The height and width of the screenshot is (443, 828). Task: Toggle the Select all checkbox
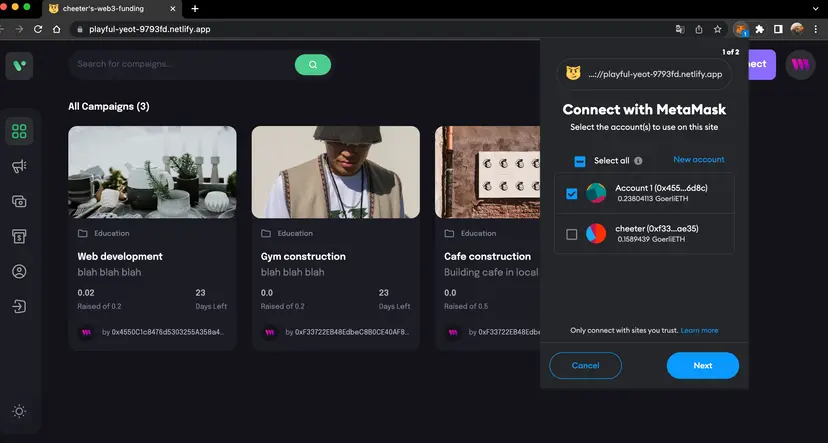coord(580,161)
